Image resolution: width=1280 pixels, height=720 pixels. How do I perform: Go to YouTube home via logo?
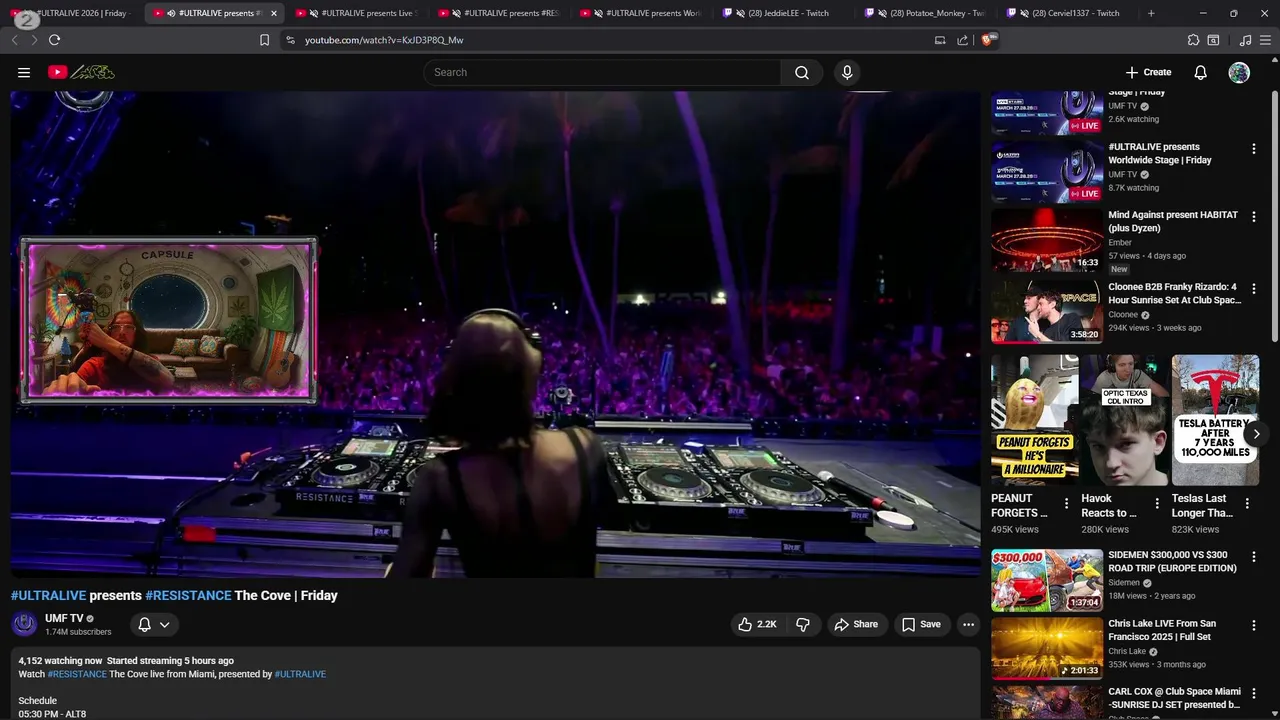(81, 72)
